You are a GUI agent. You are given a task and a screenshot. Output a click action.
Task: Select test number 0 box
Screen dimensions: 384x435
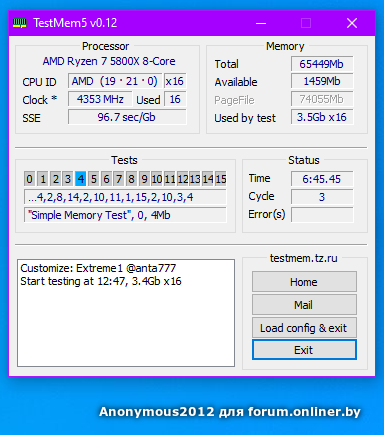coord(30,179)
